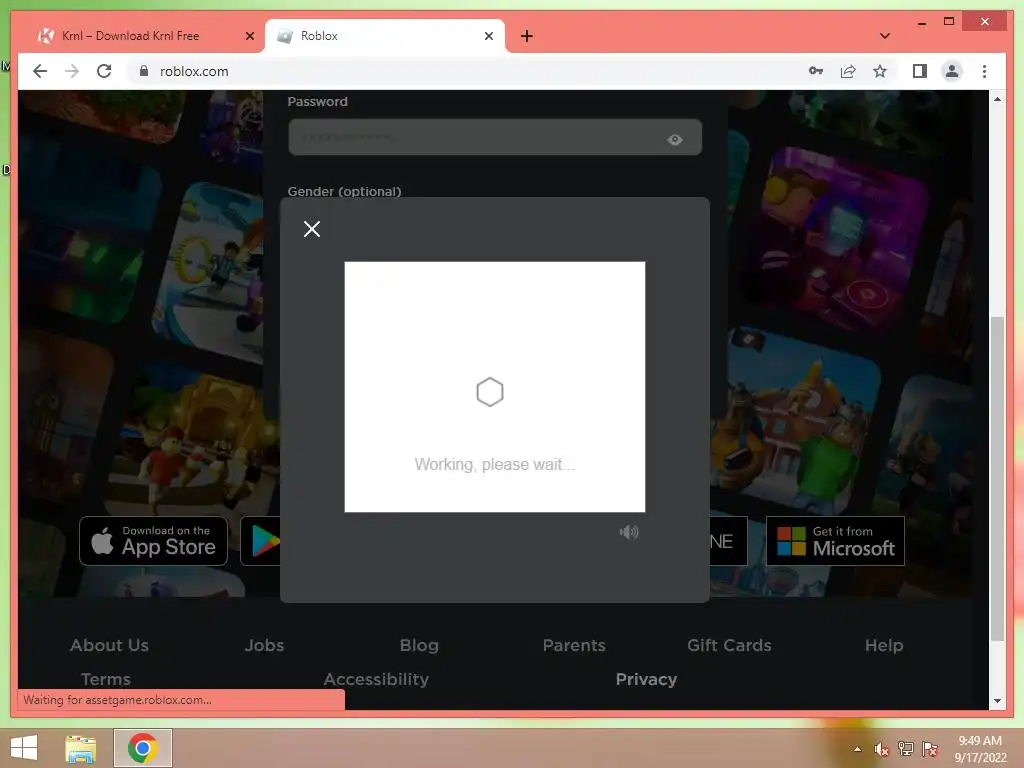Viewport: 1024px width, 768px height.
Task: Go forward with the browser arrow
Action: pos(72,71)
